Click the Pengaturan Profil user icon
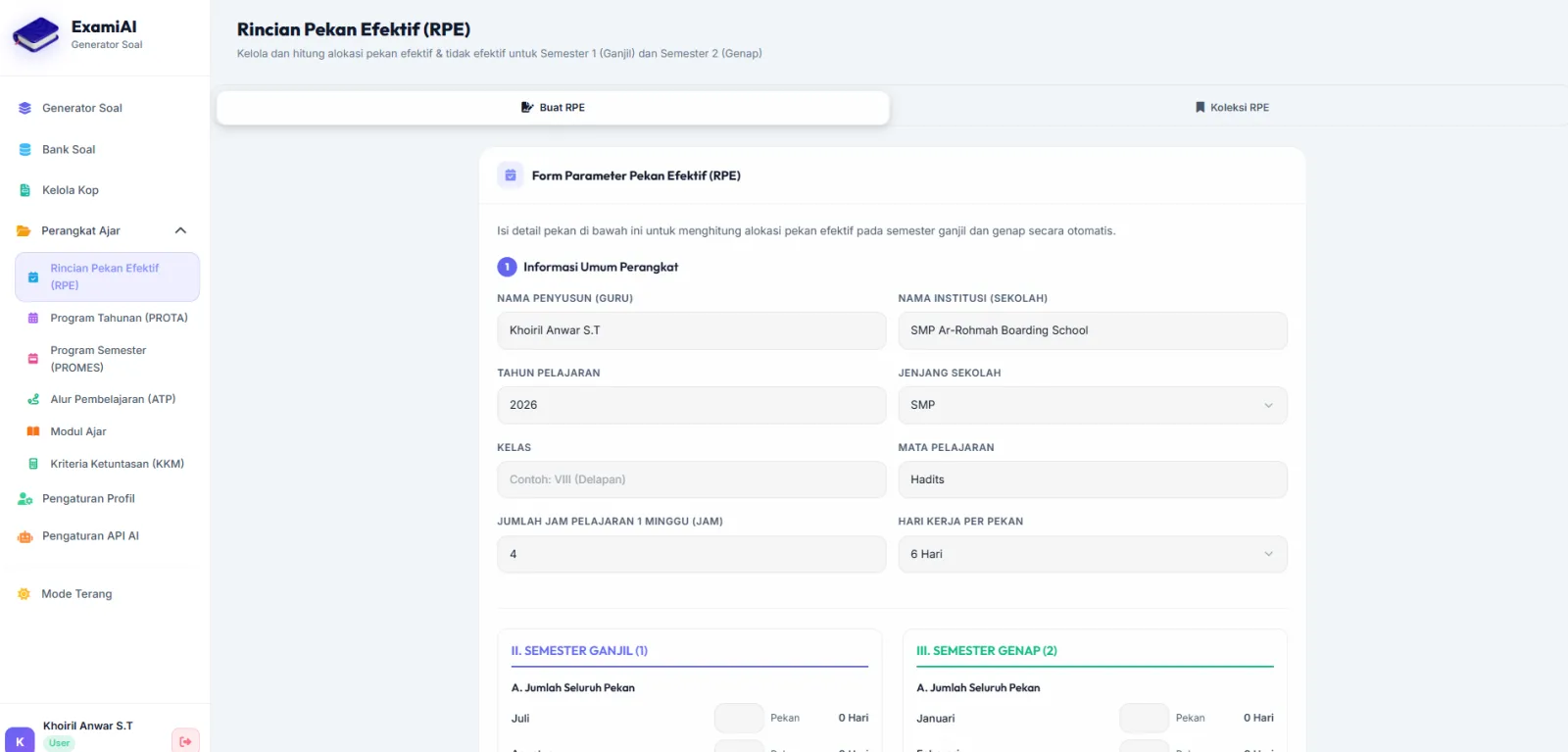 (25, 499)
